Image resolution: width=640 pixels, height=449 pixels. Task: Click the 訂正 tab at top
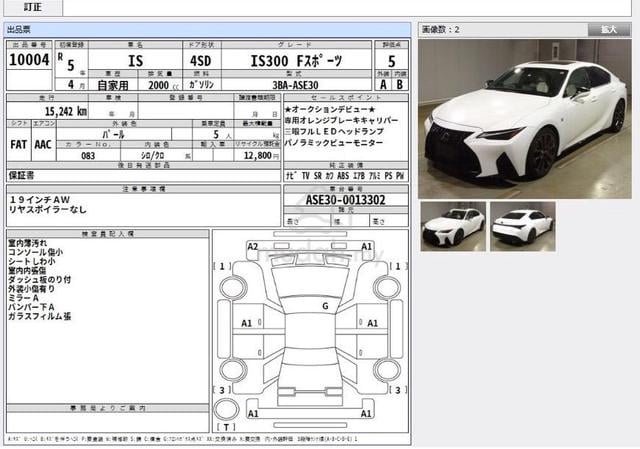tap(33, 7)
